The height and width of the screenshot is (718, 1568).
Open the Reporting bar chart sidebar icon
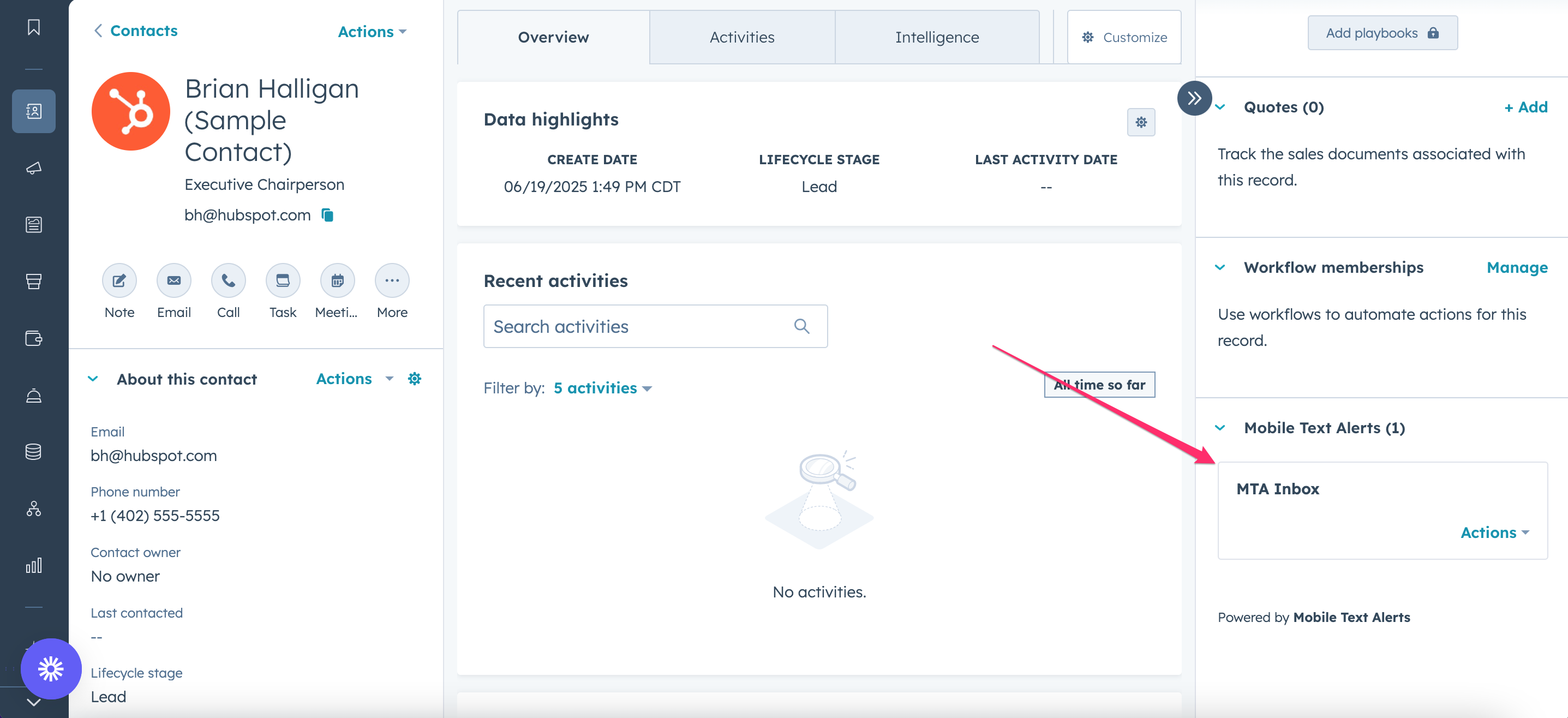(33, 565)
